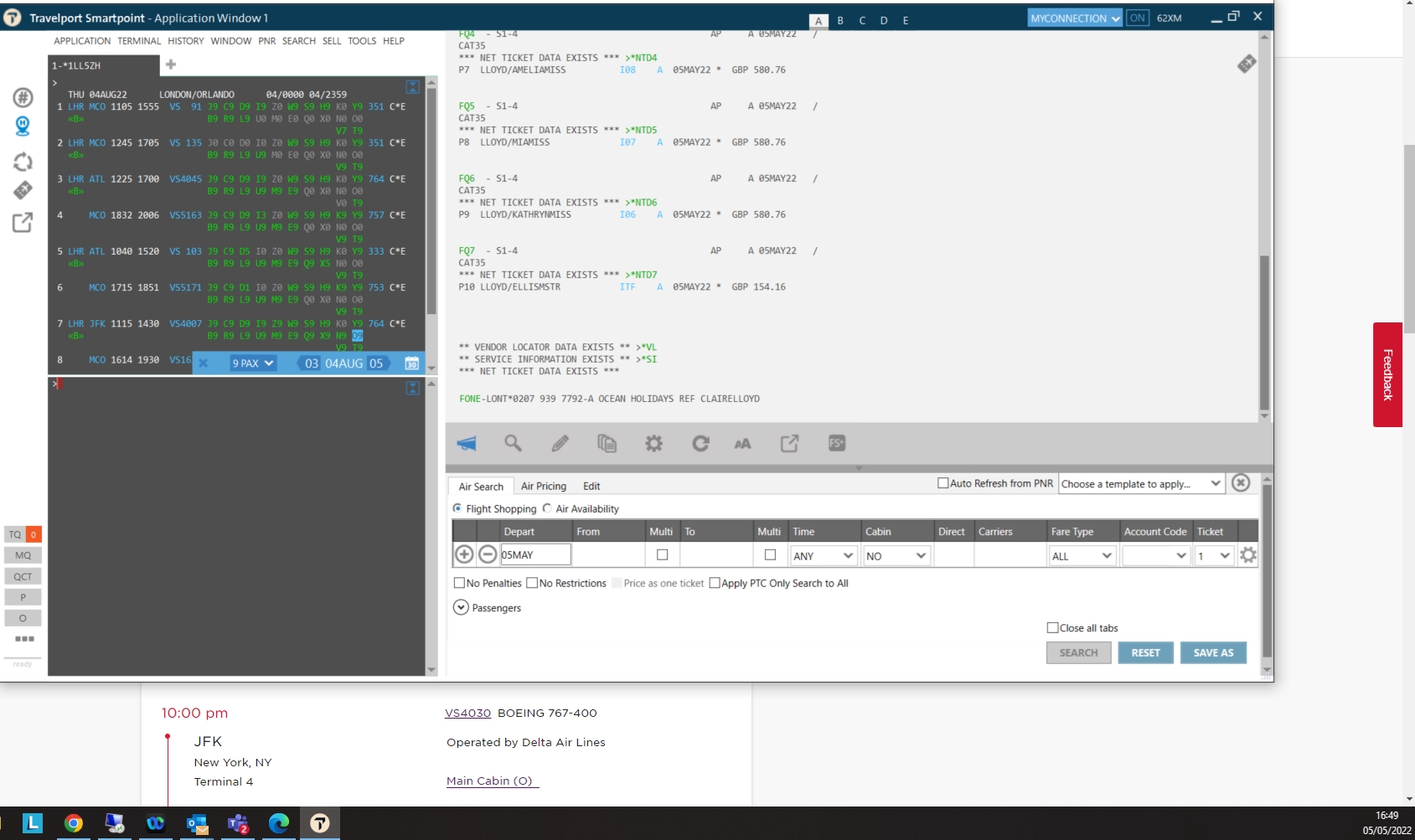Open the APPLICATION menu
The width and height of the screenshot is (1415, 840).
[82, 41]
